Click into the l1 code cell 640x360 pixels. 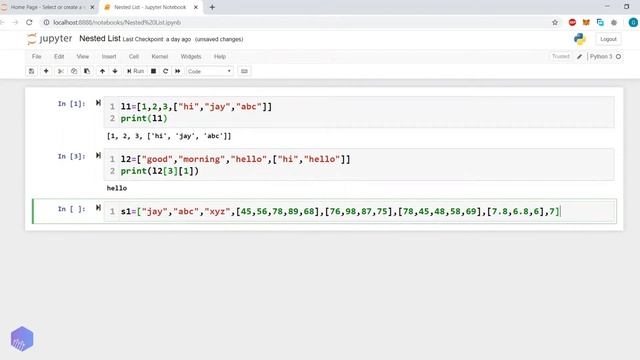tap(359, 112)
